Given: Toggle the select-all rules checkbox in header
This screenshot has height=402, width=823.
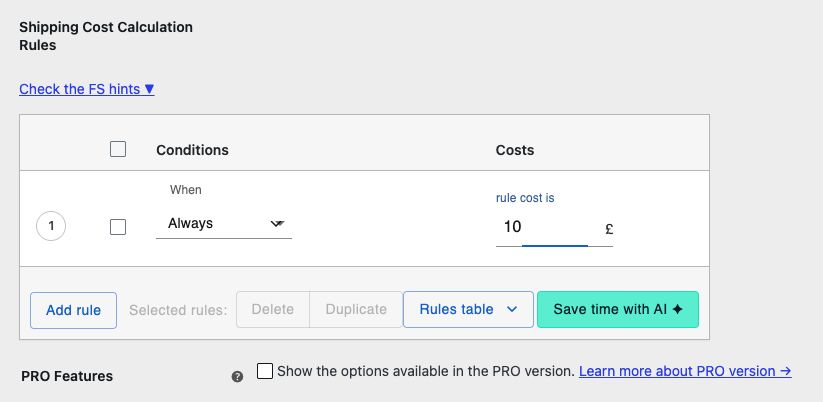Looking at the screenshot, I should (x=118, y=150).
